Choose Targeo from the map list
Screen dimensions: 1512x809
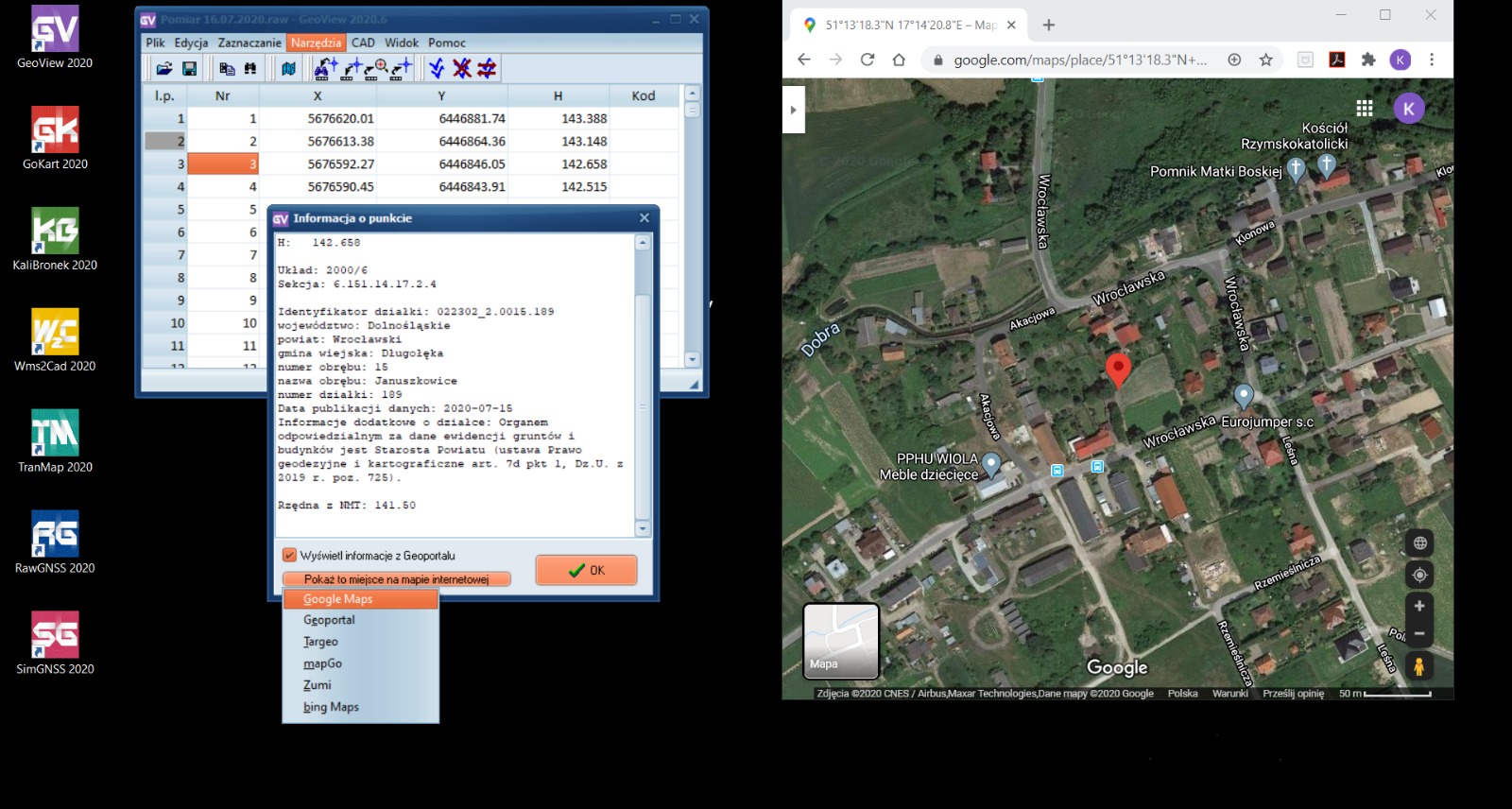(361, 642)
